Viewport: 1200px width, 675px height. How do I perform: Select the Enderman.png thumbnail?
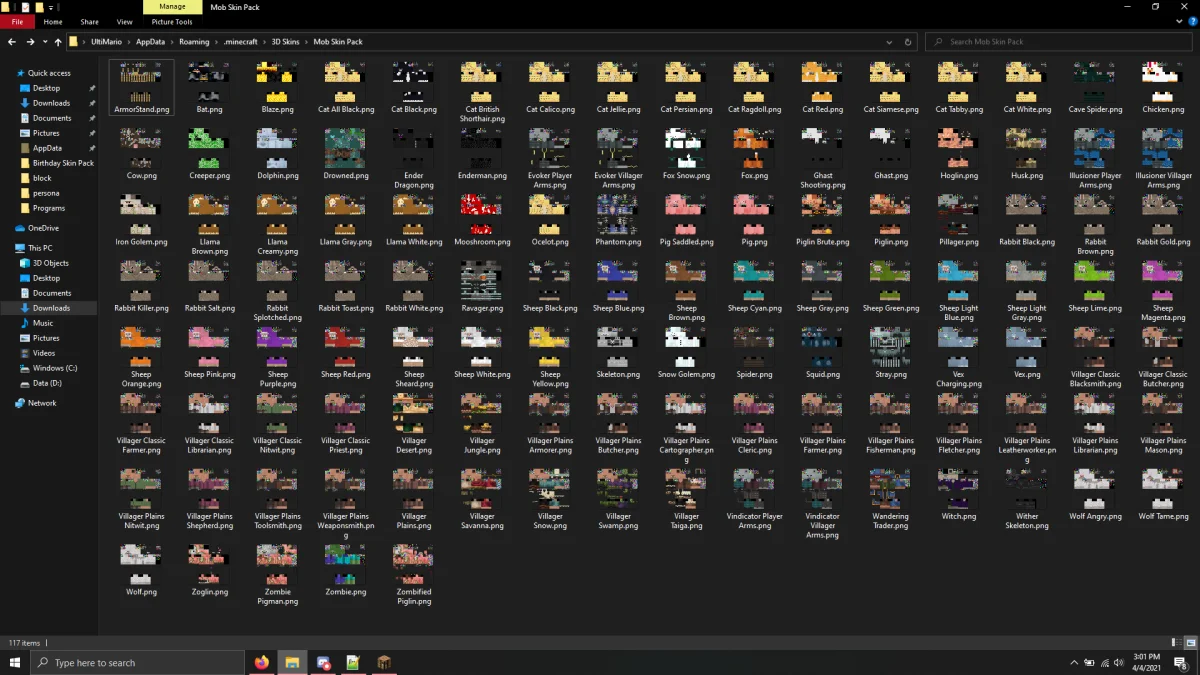pos(482,148)
